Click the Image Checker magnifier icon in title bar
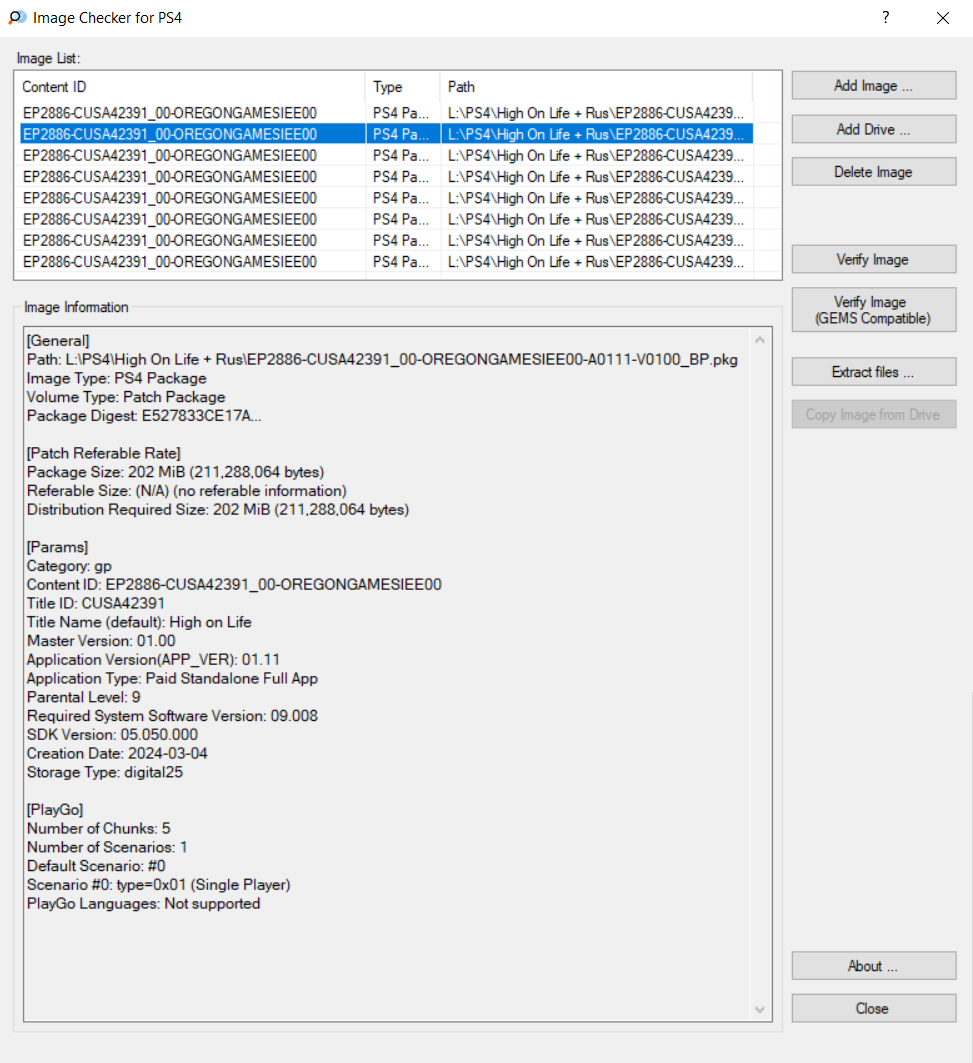Image resolution: width=973 pixels, height=1063 pixels. tap(18, 18)
